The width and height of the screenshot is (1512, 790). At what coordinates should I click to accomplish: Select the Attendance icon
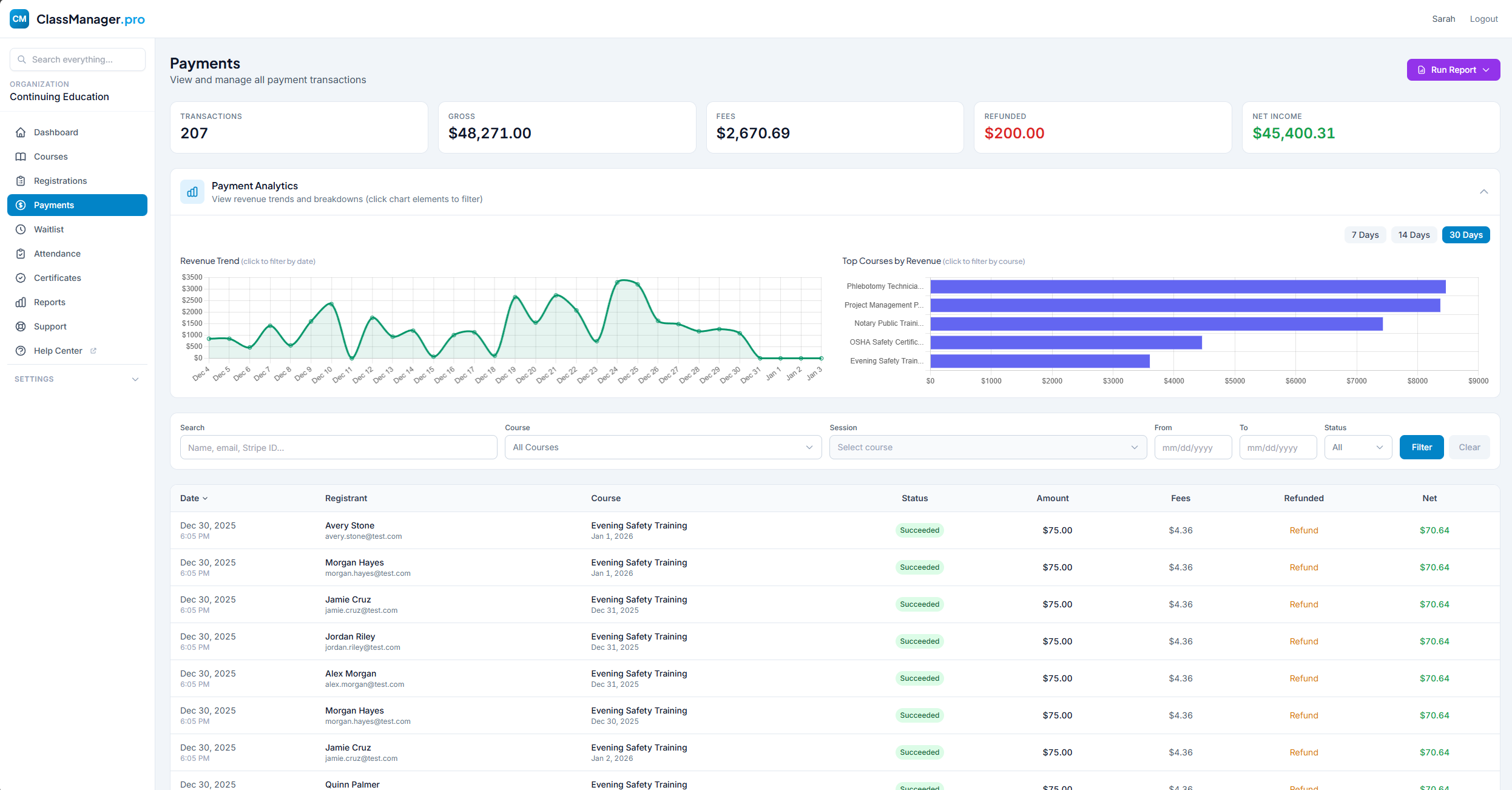[x=21, y=254]
